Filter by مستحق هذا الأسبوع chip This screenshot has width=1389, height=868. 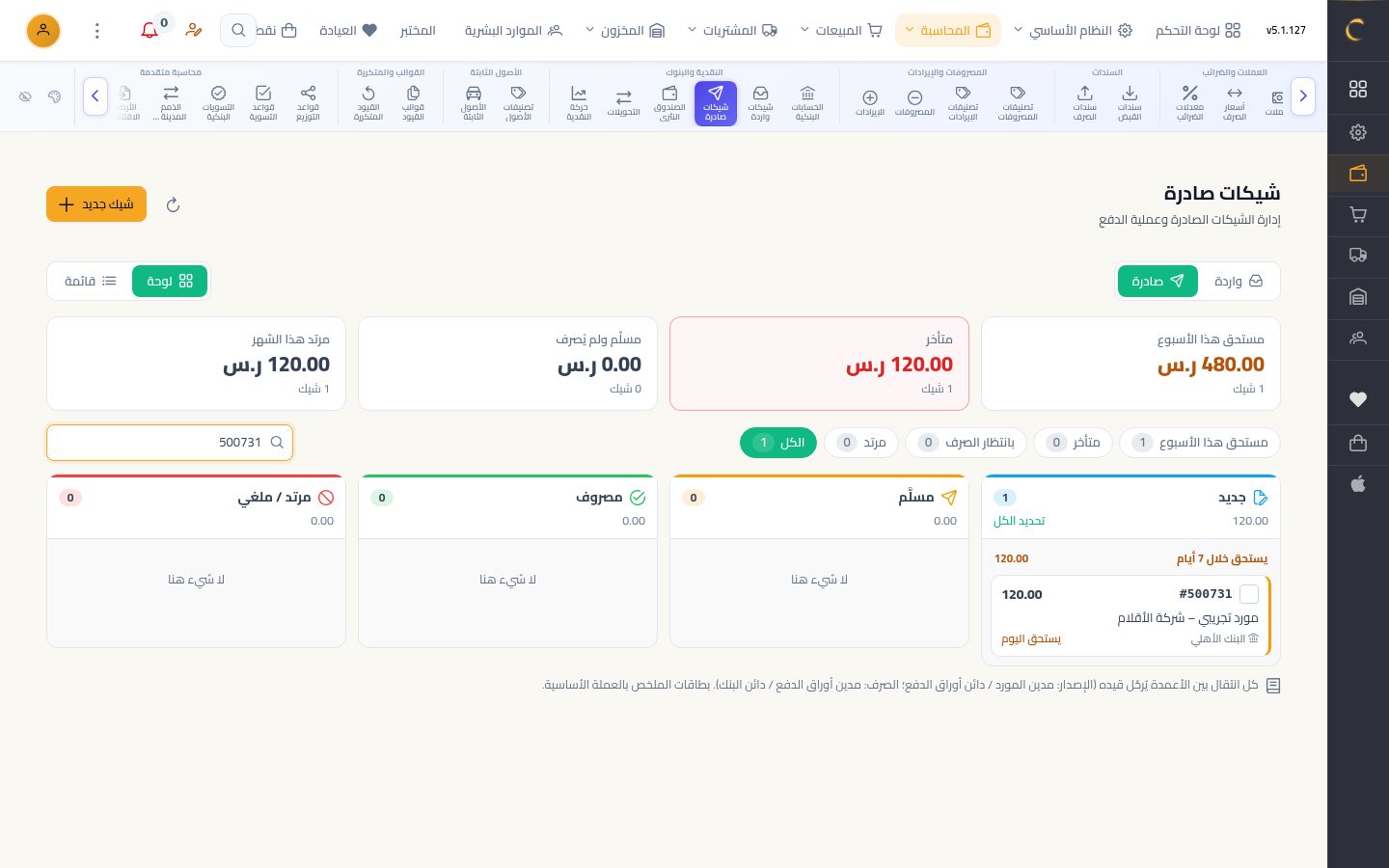tap(1200, 443)
